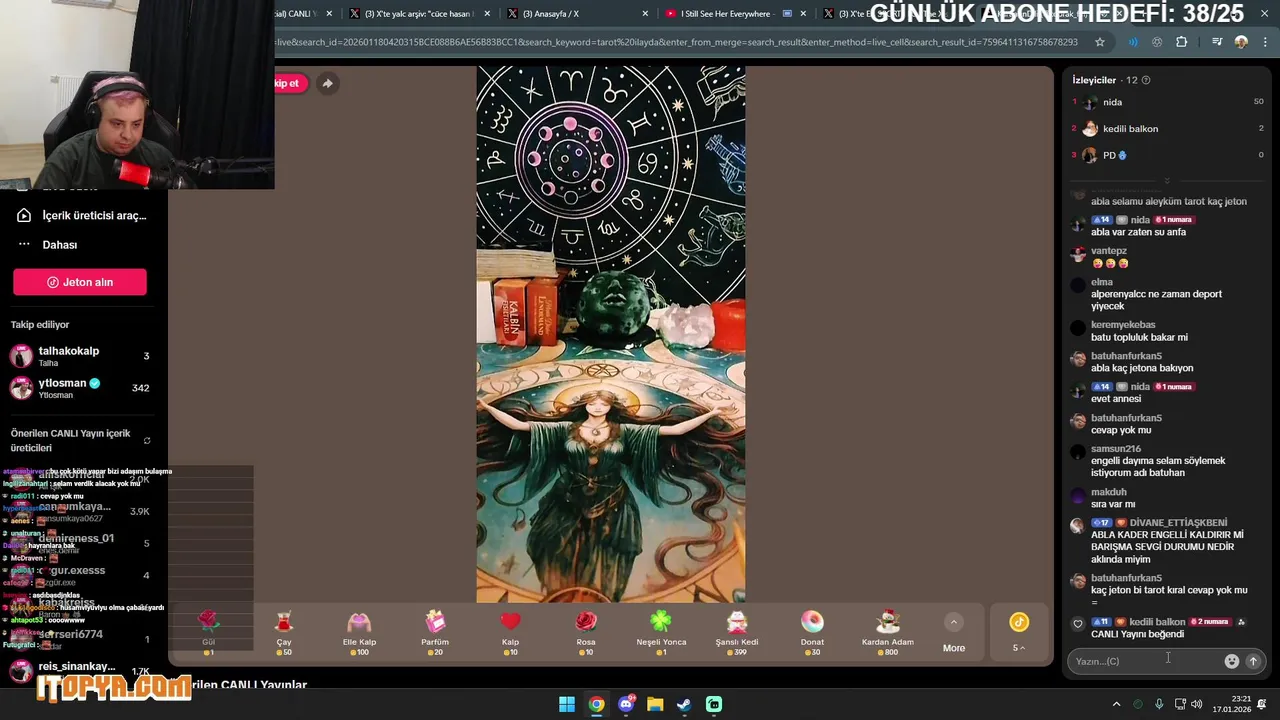Image resolution: width=1280 pixels, height=720 pixels.
Task: Open Steam from the taskbar
Action: (684, 704)
